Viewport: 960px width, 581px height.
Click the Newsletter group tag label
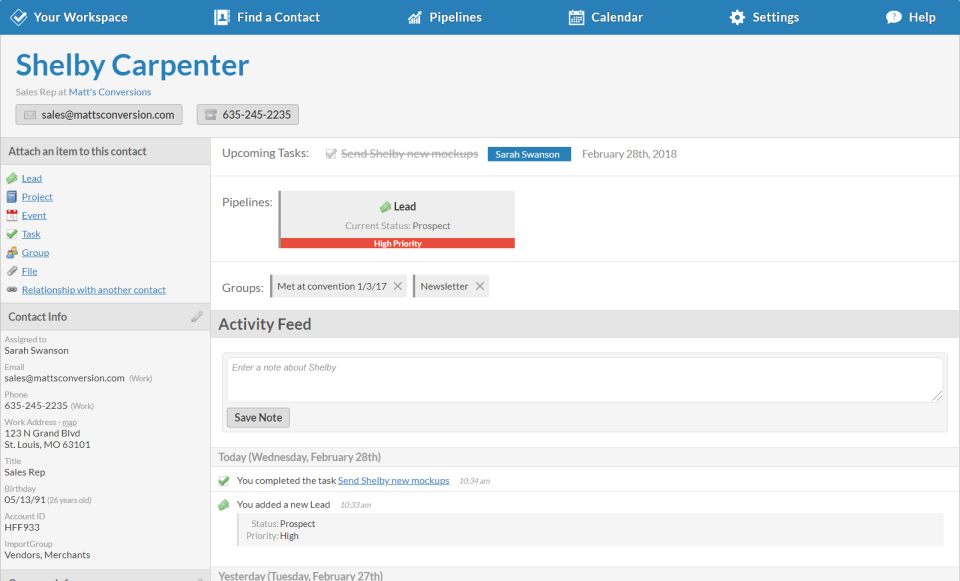click(444, 286)
